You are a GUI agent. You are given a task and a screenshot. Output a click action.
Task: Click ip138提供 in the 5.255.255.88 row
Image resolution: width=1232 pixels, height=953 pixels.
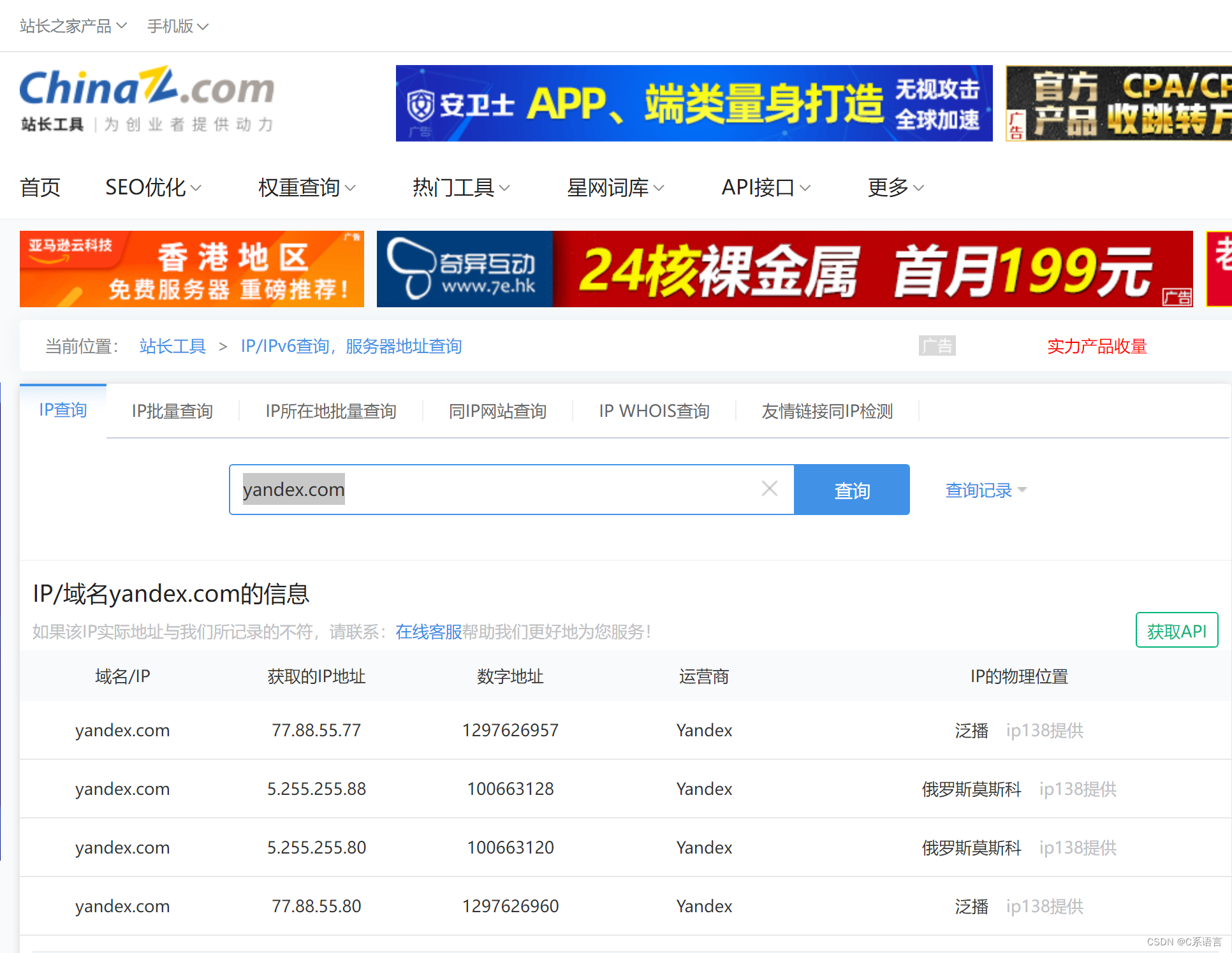coord(1078,789)
